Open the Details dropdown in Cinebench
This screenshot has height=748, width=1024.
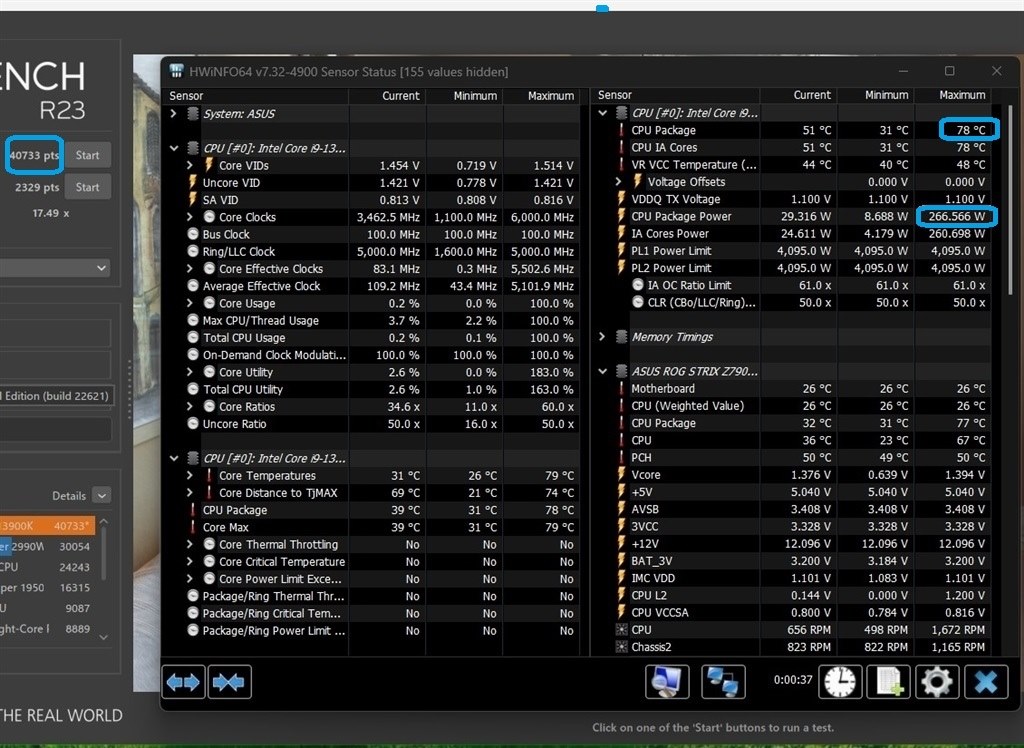[101, 495]
